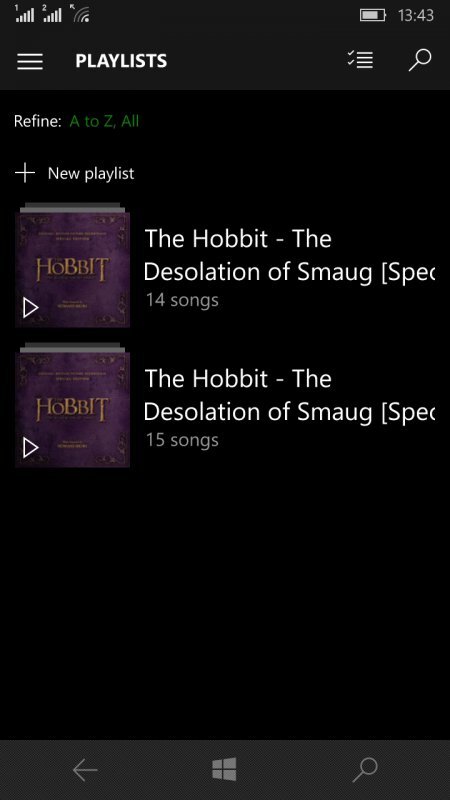
Task: Open the A to Z, All refine options
Action: click(x=104, y=121)
